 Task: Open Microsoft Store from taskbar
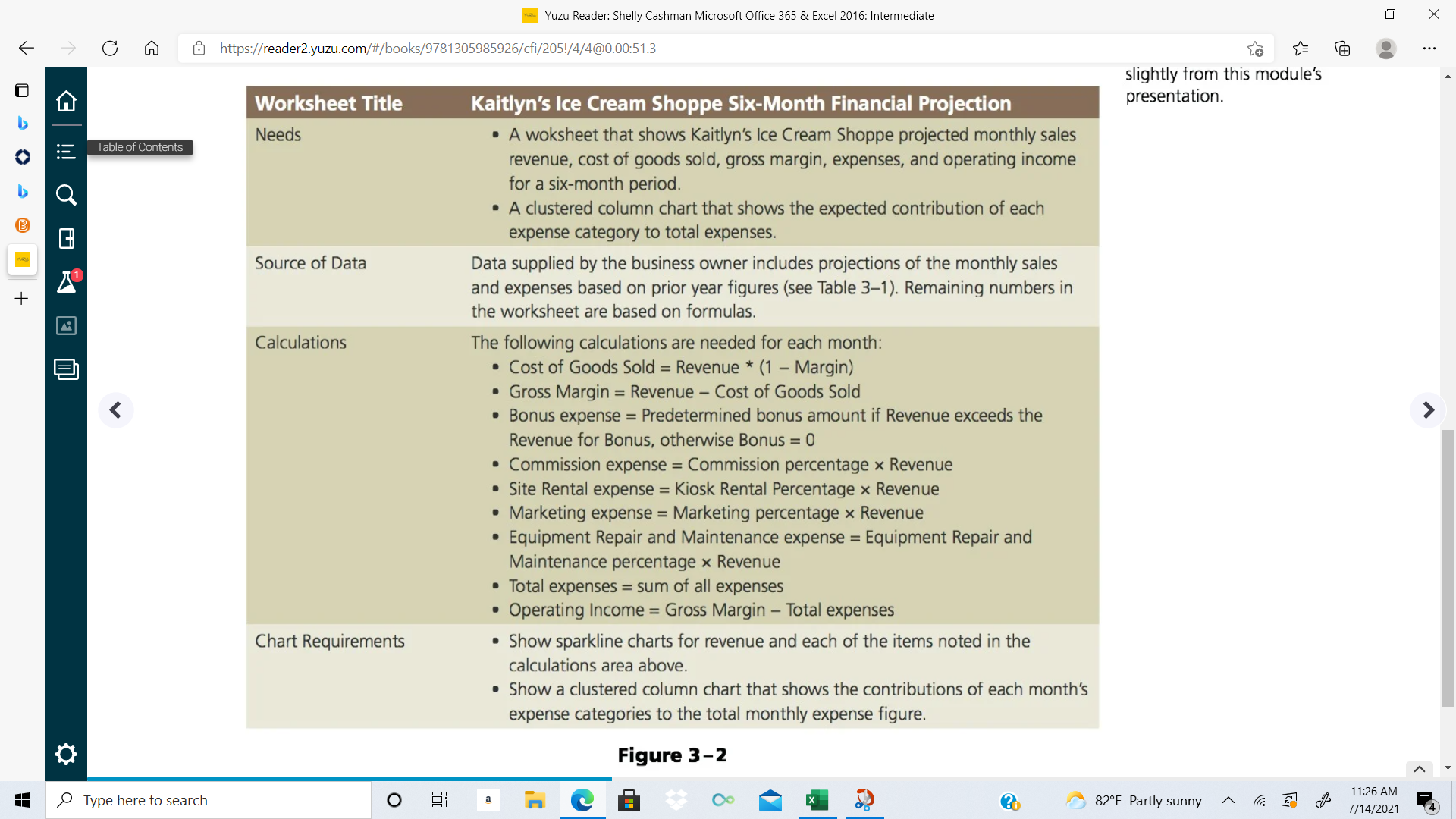pyautogui.click(x=629, y=800)
